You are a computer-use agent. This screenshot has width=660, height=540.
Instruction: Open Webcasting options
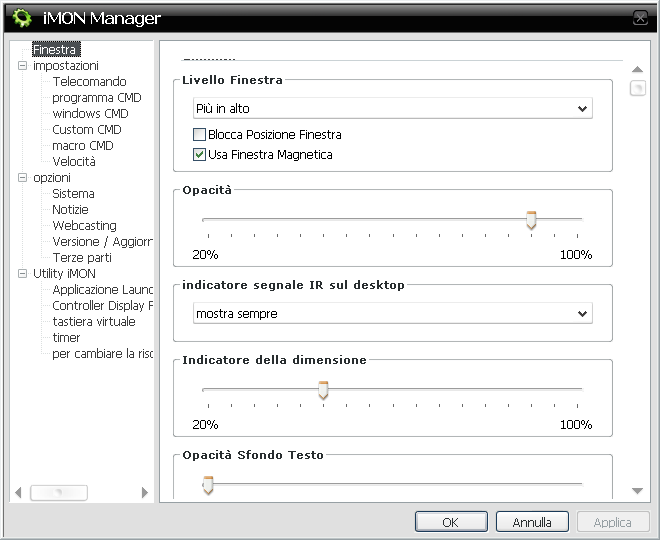(85, 226)
